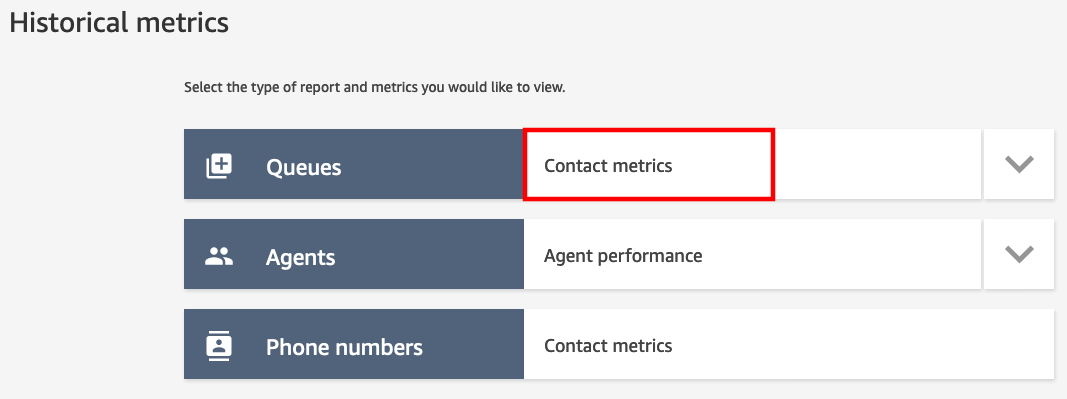The width and height of the screenshot is (1067, 399).
Task: Click blue panel area right of Queues label
Action: click(x=433, y=164)
